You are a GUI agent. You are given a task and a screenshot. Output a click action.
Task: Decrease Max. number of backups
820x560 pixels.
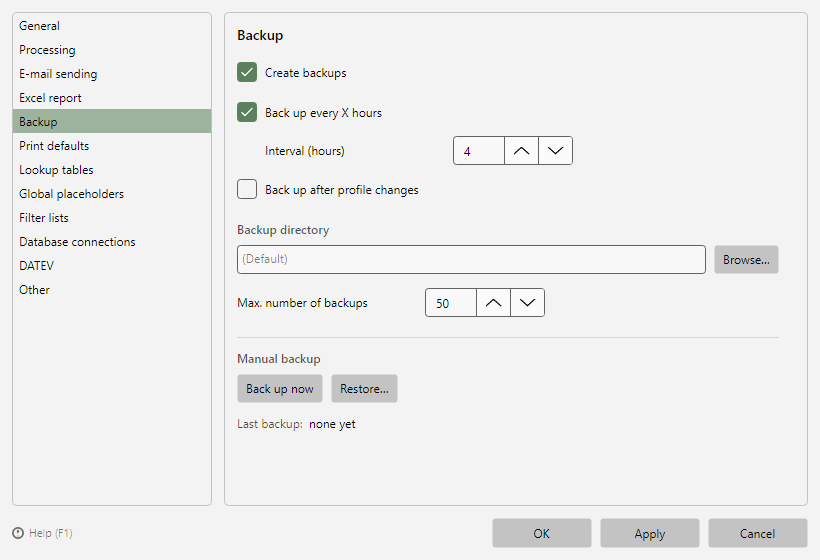click(527, 303)
